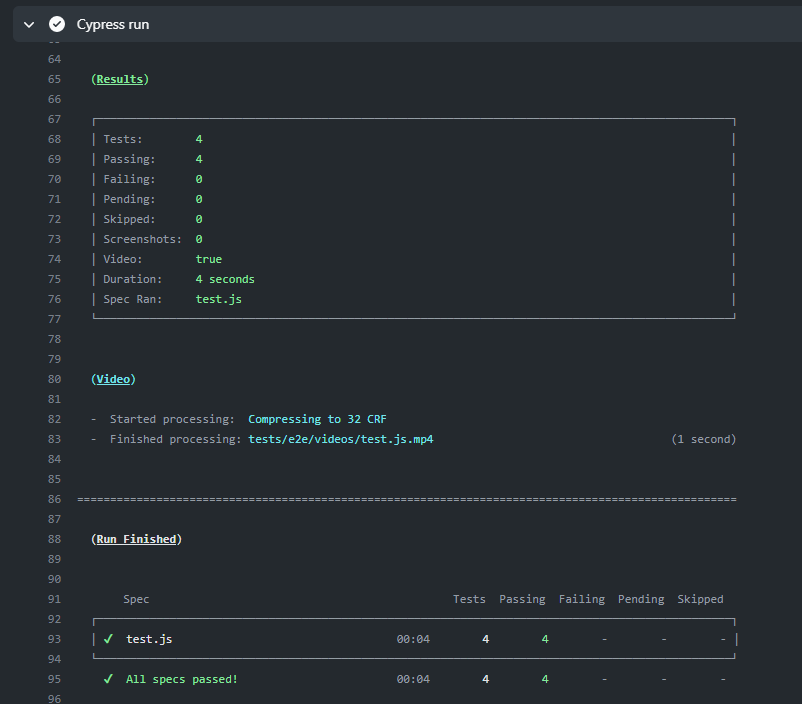This screenshot has height=704, width=802.
Task: Select 'Finished processing:' label
Action: tap(175, 439)
